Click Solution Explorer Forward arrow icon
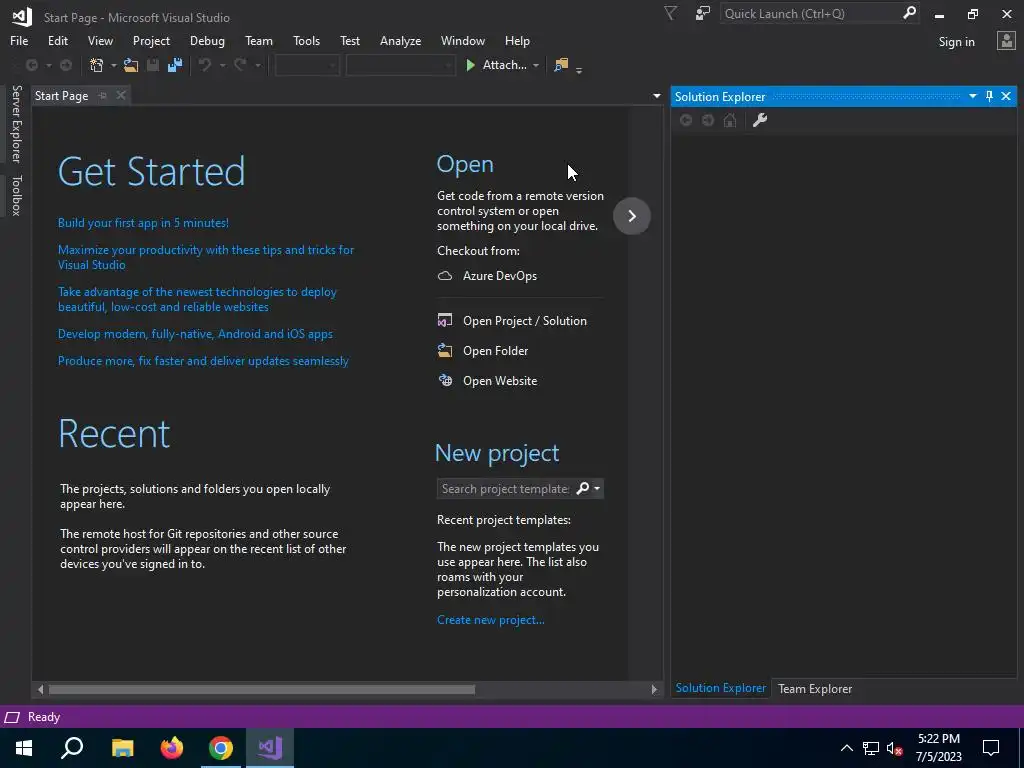Image resolution: width=1024 pixels, height=768 pixels. (708, 121)
